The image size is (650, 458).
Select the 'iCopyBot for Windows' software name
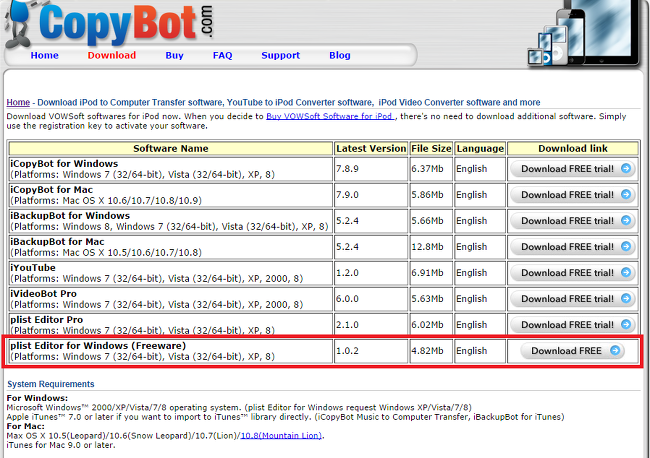pos(64,164)
